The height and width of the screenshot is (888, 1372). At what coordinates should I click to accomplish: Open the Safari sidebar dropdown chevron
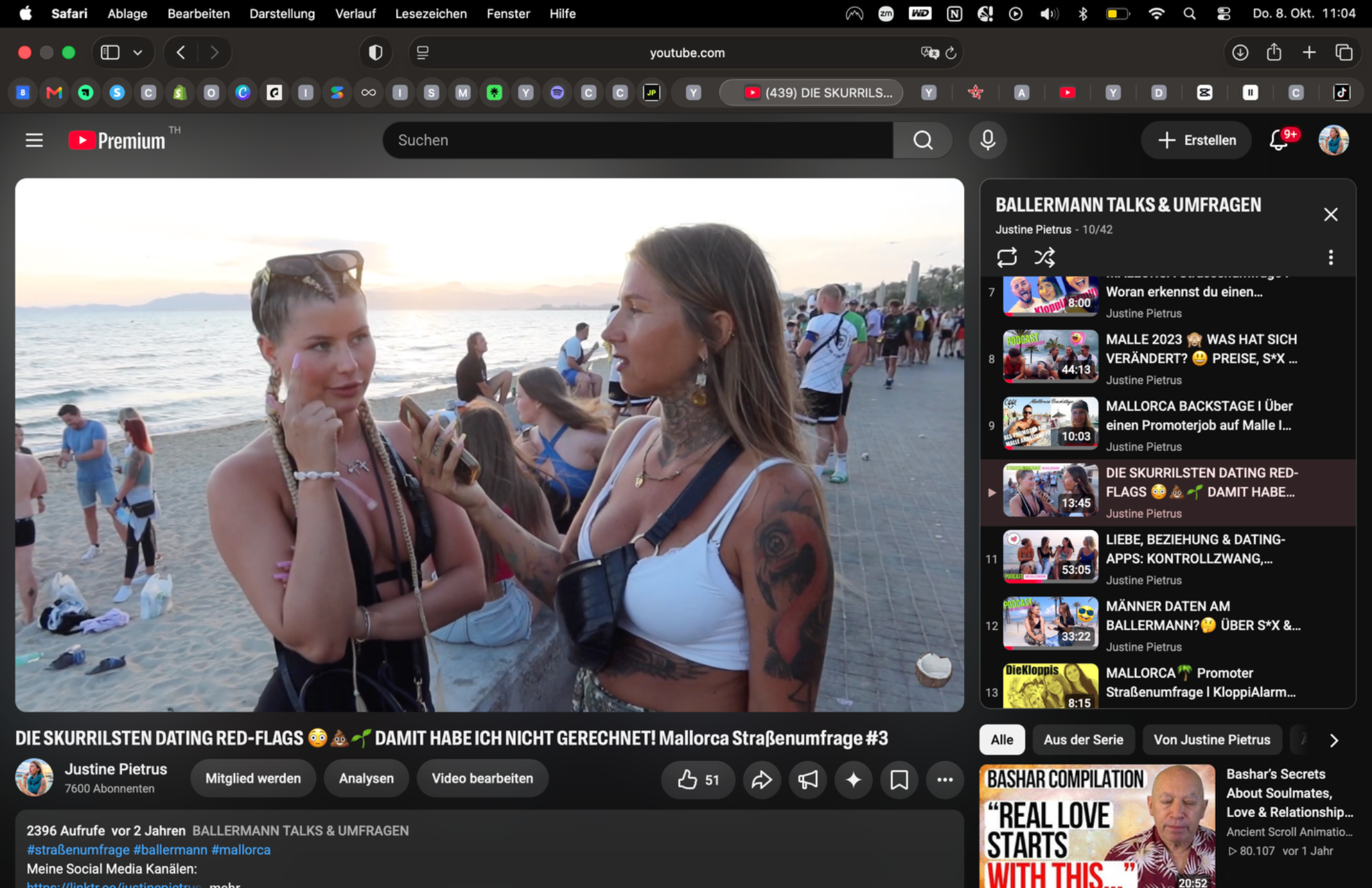point(137,53)
